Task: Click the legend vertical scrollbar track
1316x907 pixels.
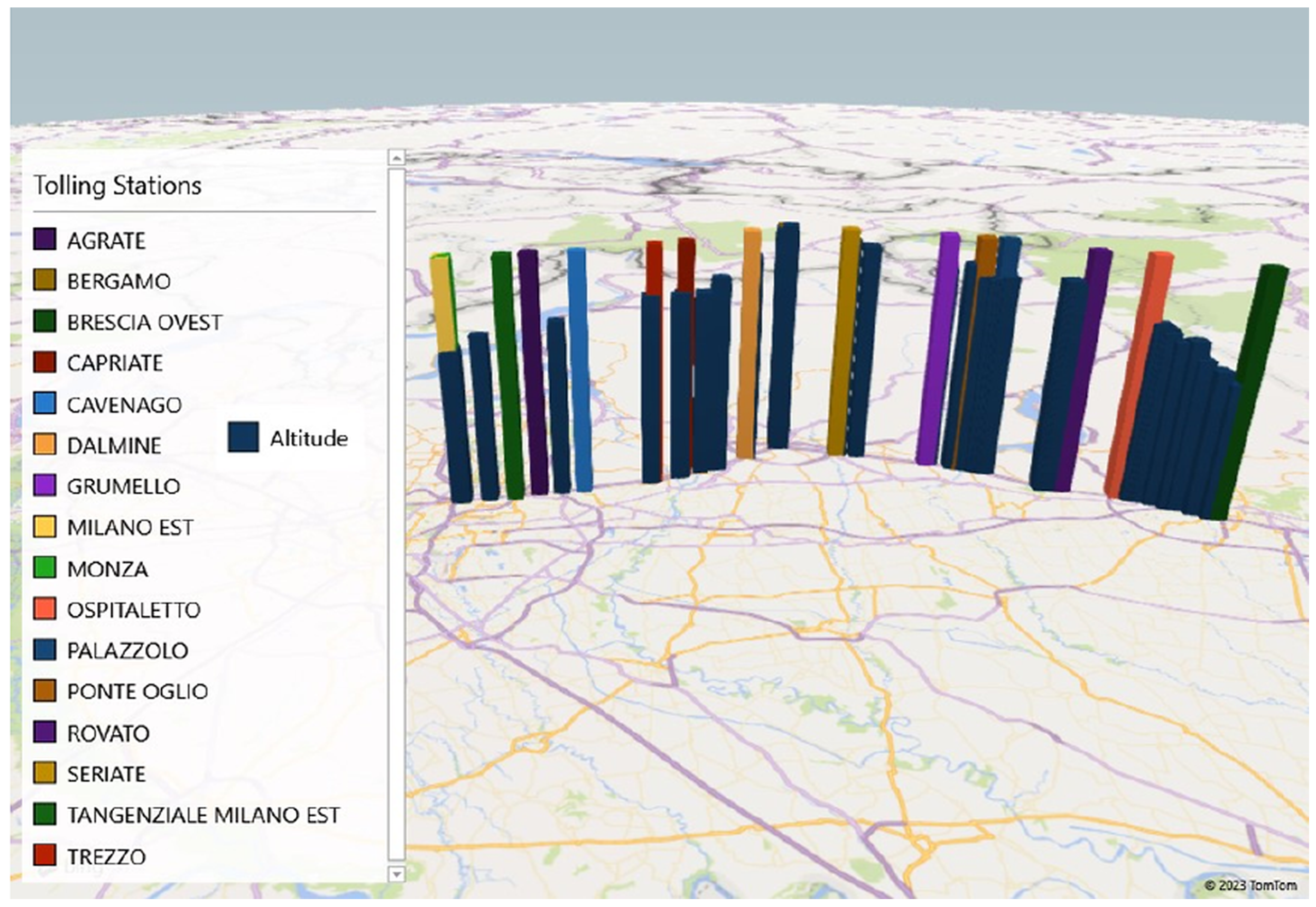Action: [396, 515]
